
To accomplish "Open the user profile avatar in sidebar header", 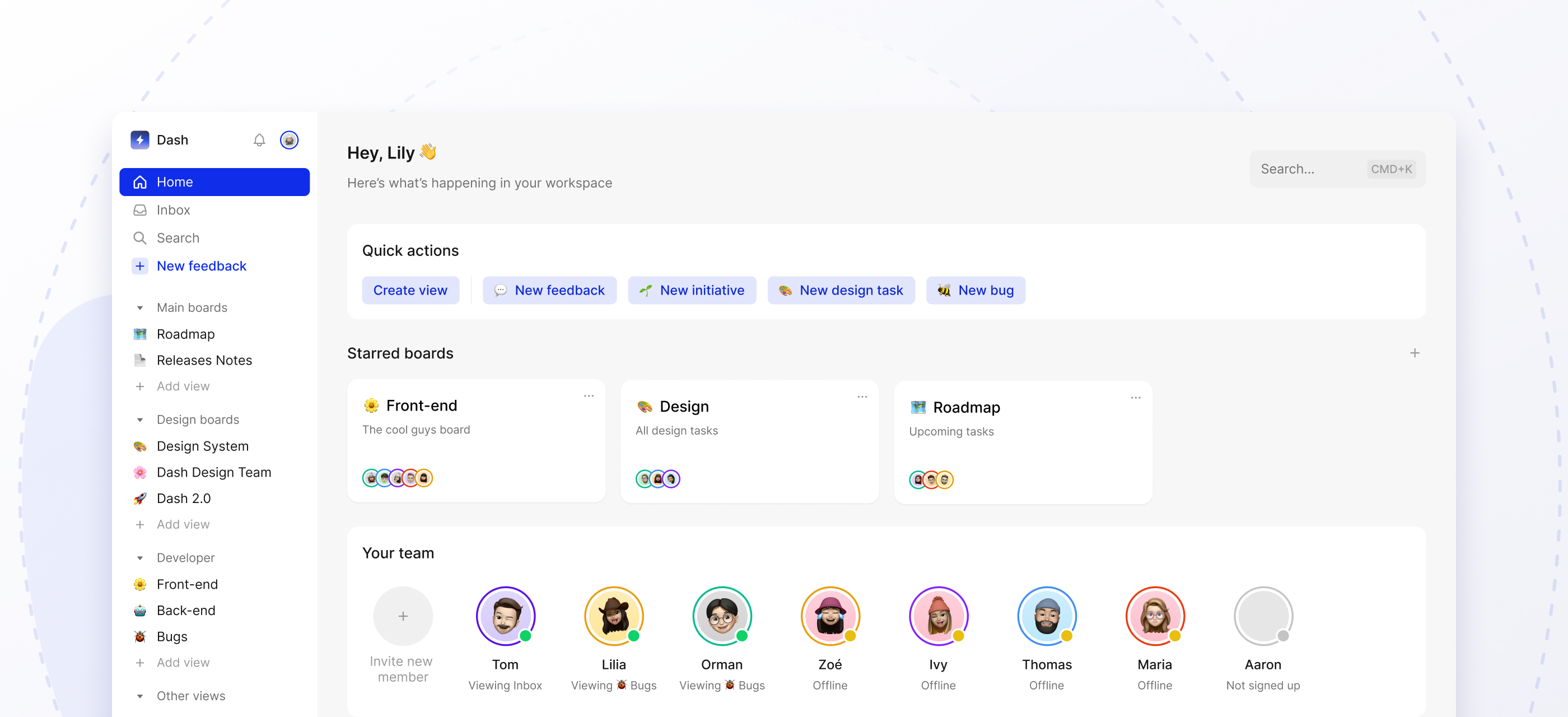I will coord(289,140).
